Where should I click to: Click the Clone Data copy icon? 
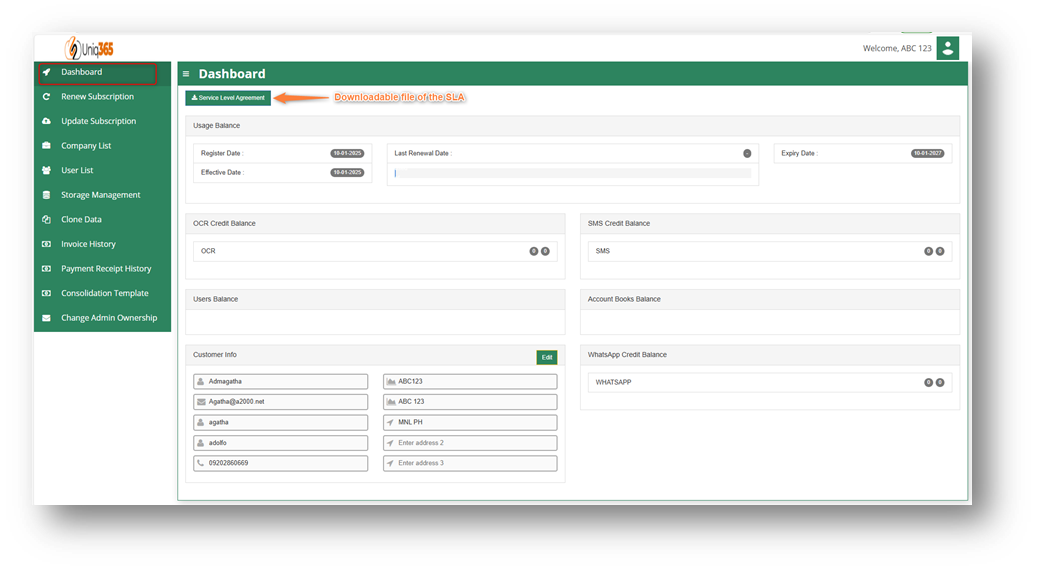[x=46, y=220]
